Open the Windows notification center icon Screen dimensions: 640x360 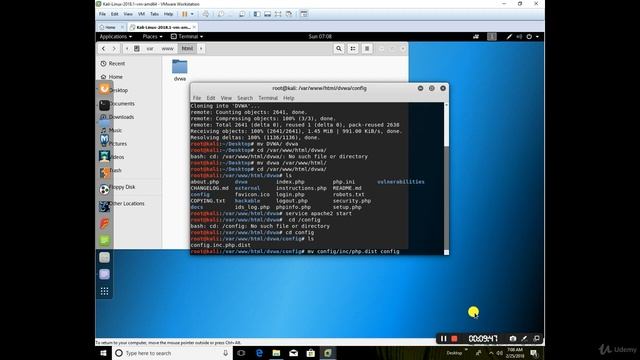534,353
